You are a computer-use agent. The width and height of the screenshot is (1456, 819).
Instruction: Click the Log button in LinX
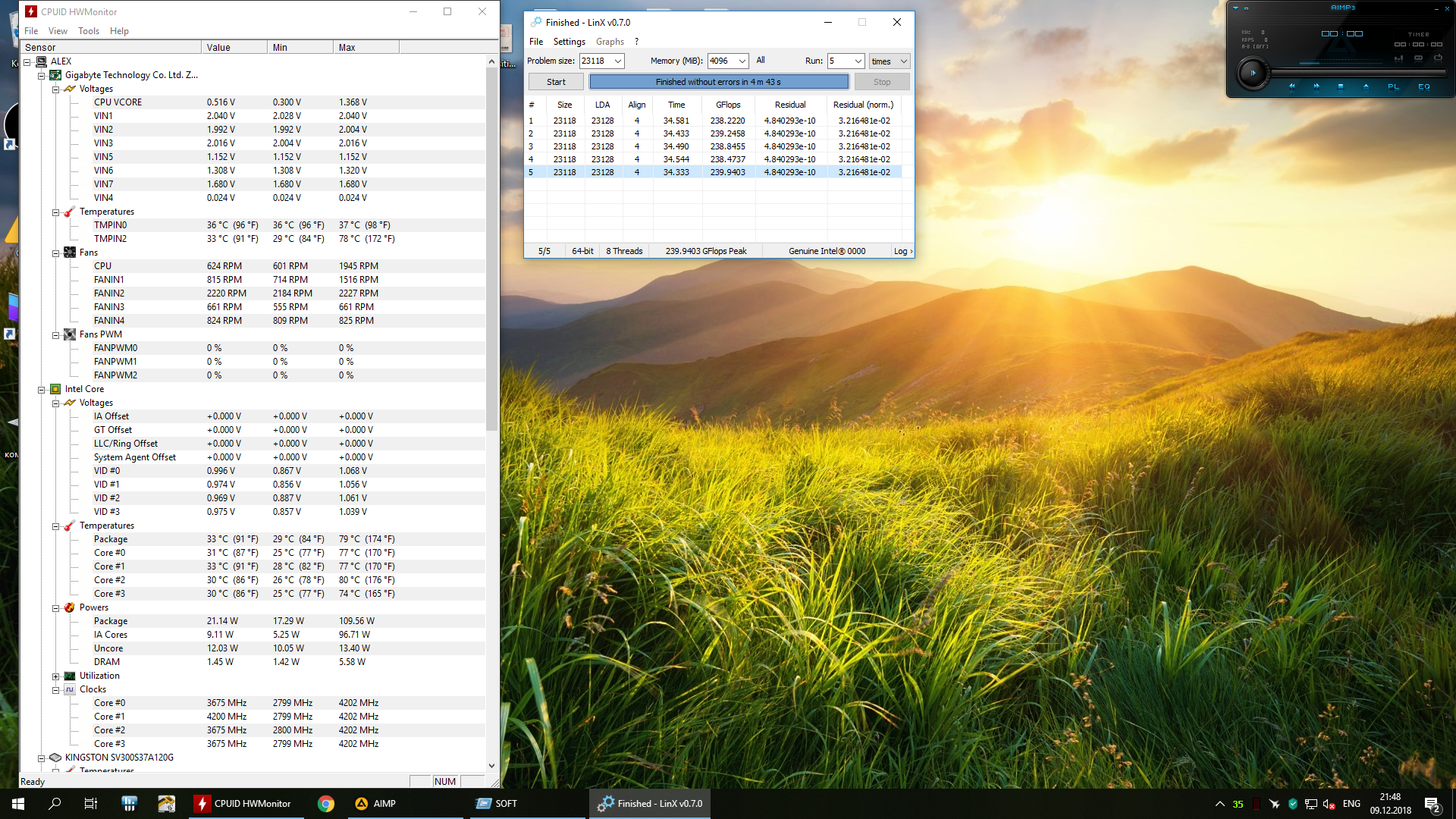click(x=902, y=251)
